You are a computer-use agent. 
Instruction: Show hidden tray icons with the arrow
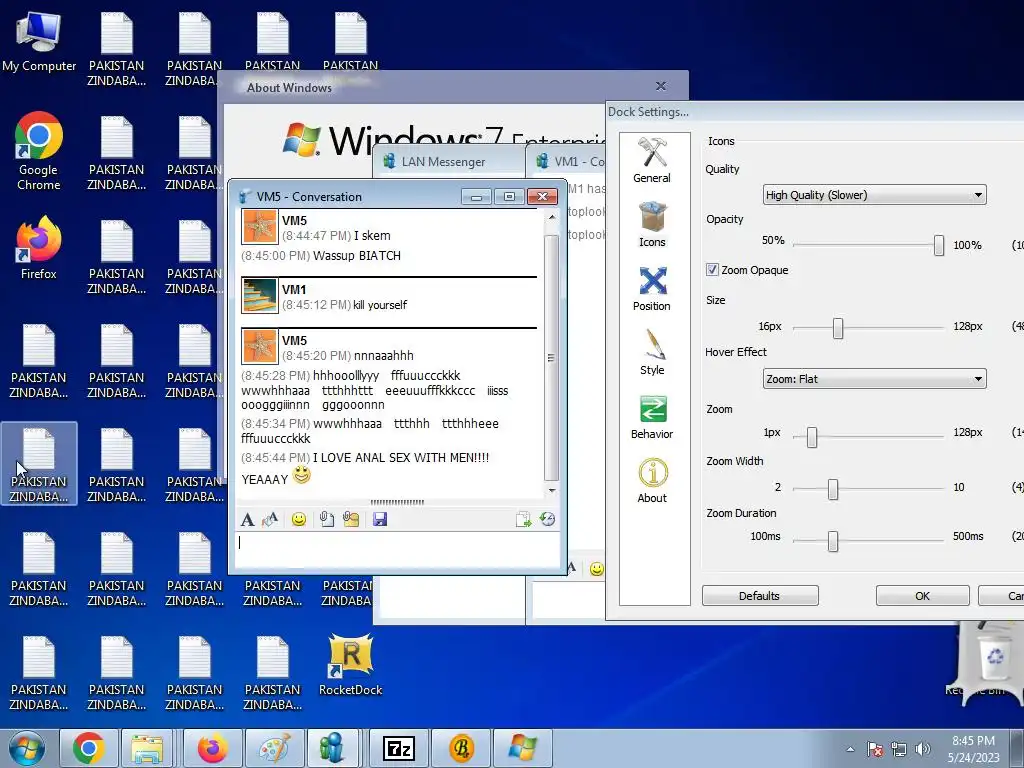(850, 749)
